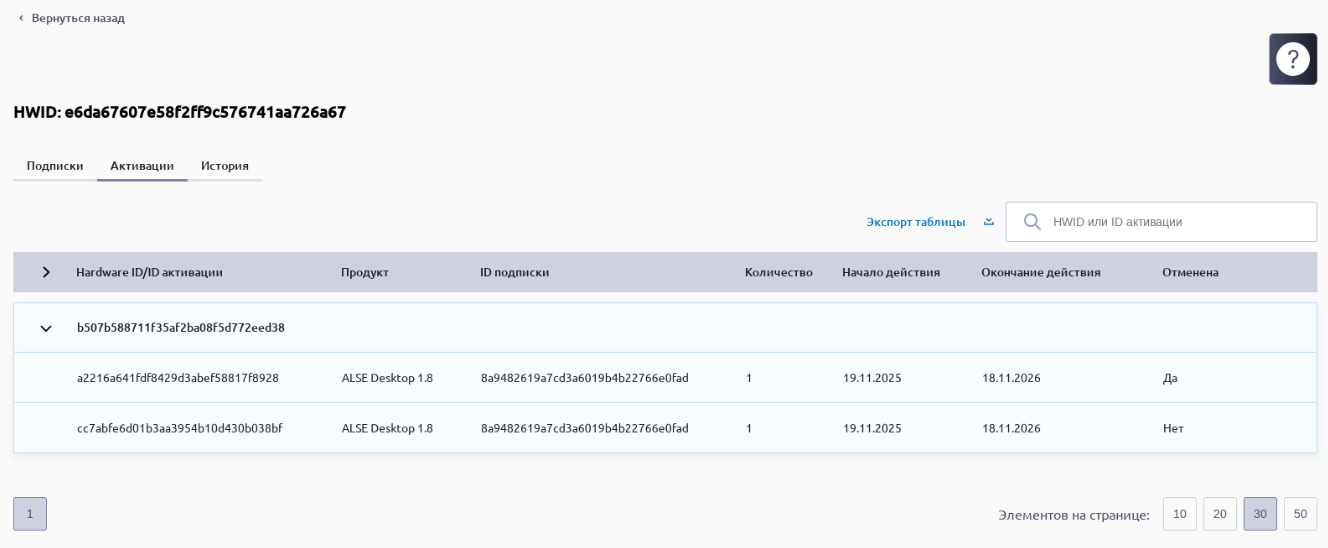Click the back arrow icon
The height and width of the screenshot is (548, 1328).
point(21,18)
